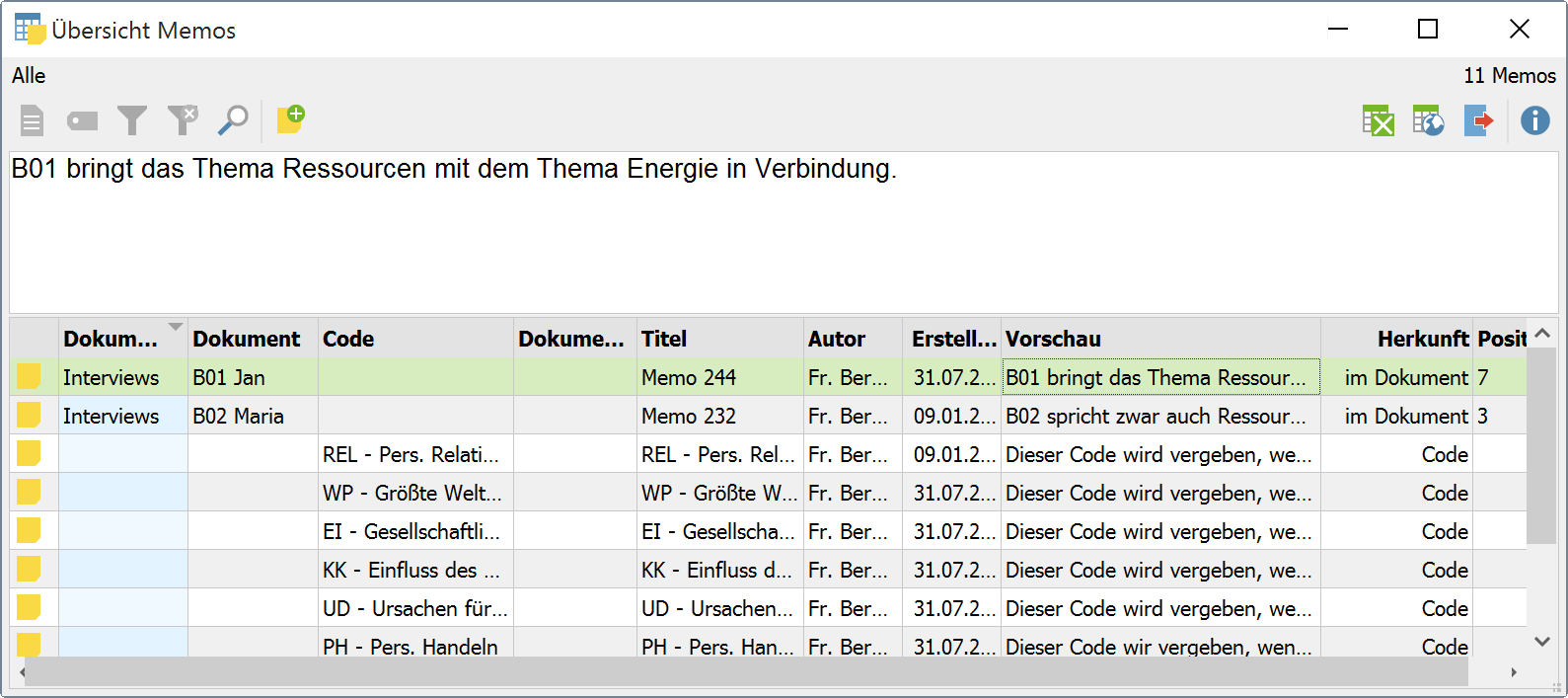
Task: Click the 'Alle' filter label
Action: [x=29, y=76]
